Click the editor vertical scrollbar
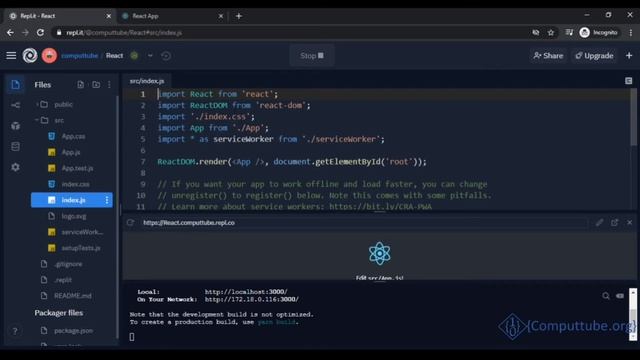 tap(633, 117)
